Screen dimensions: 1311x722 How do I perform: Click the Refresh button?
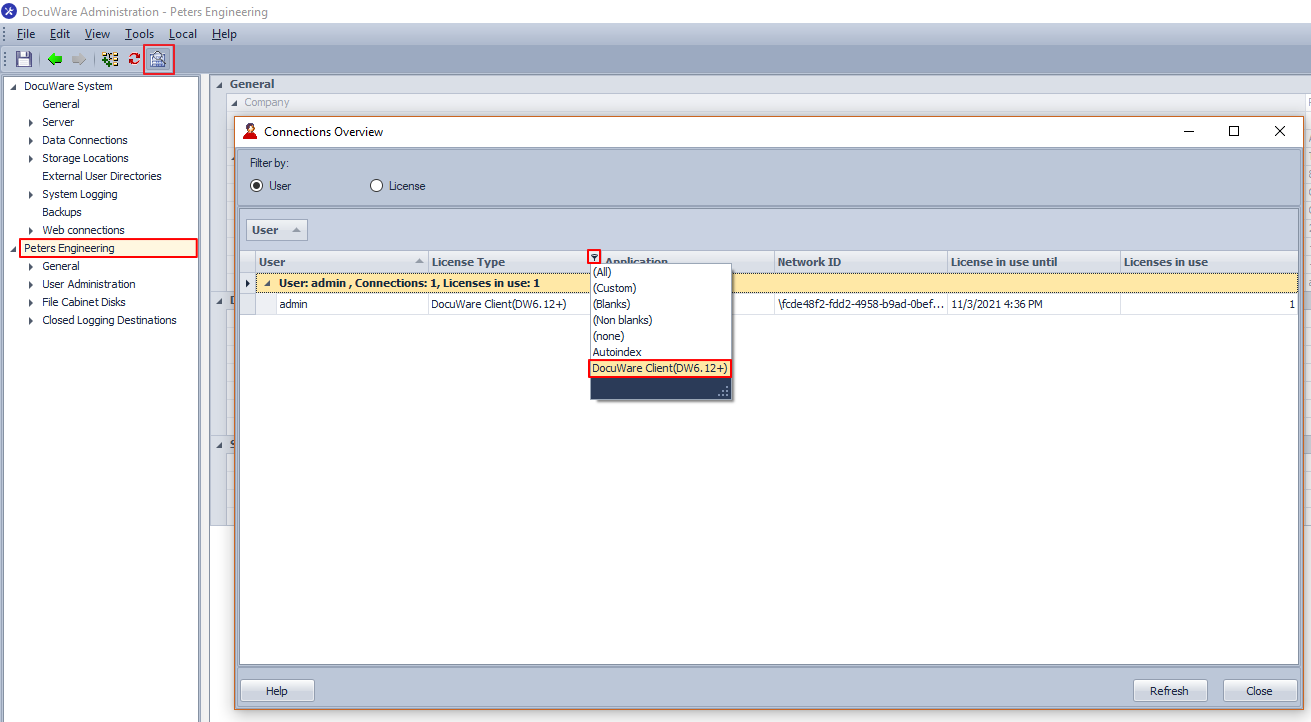pyautogui.click(x=1169, y=691)
